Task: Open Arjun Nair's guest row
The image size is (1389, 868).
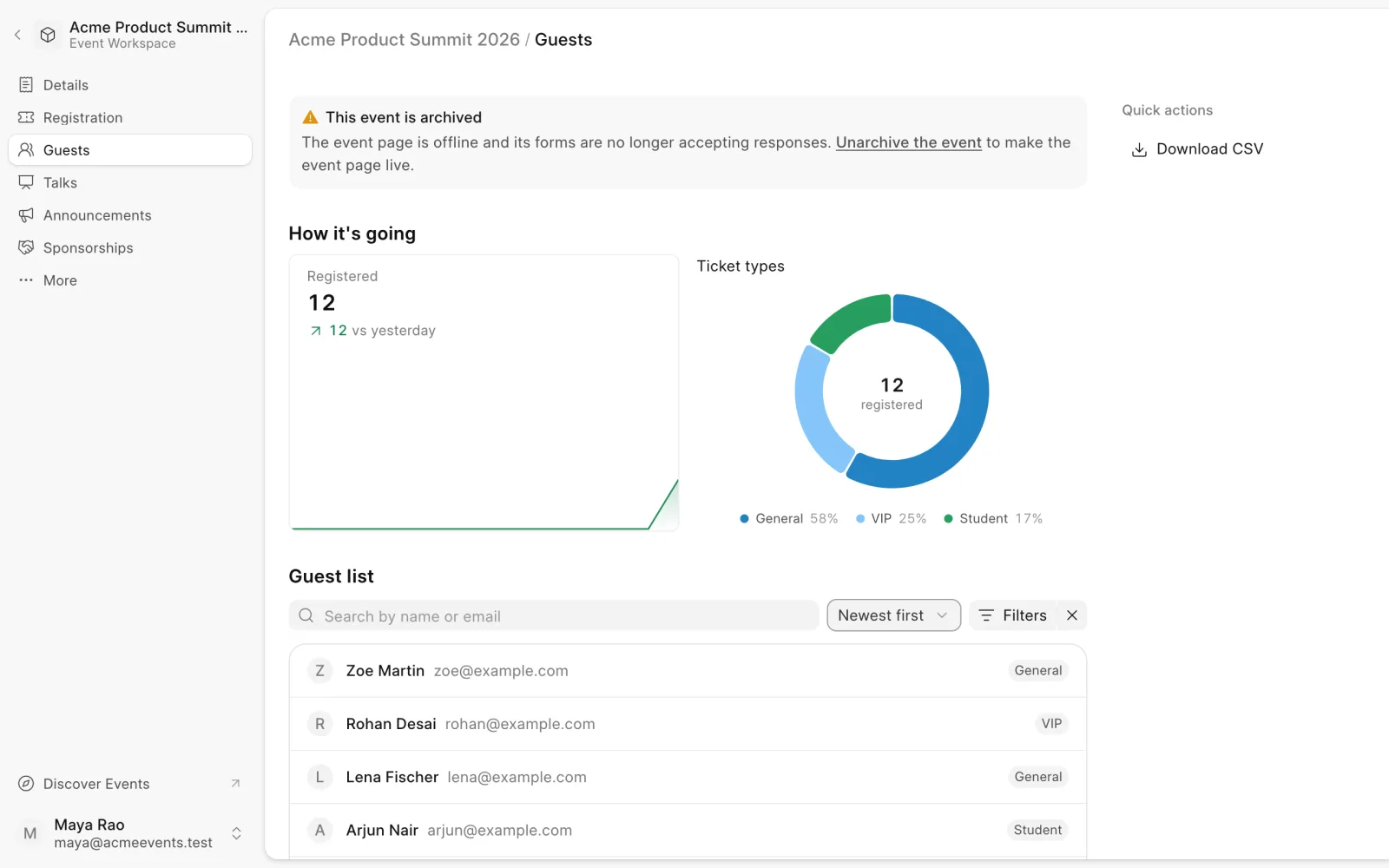Action: tap(688, 830)
